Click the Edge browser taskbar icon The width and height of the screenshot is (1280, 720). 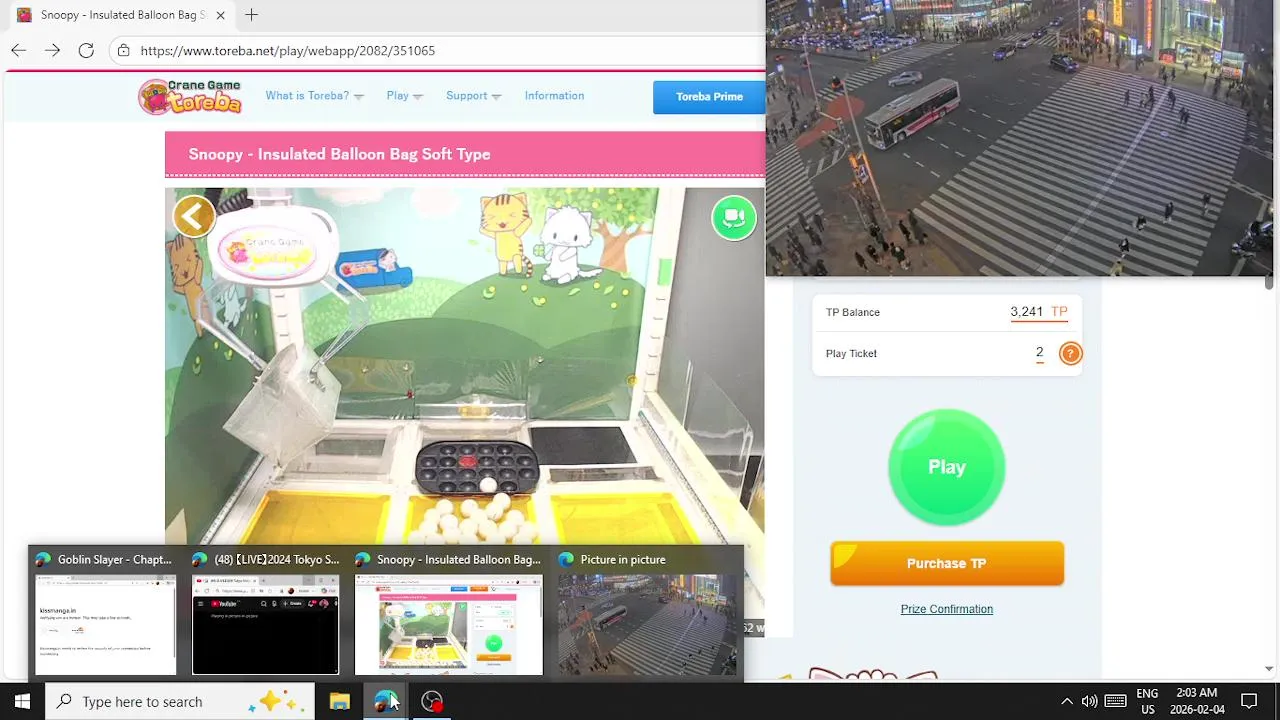[x=386, y=701]
